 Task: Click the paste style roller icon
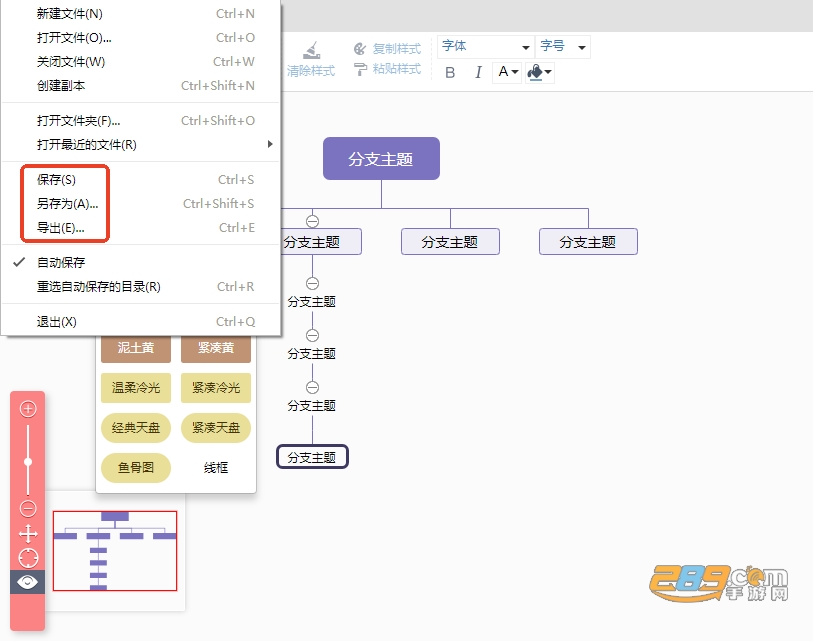(x=360, y=69)
